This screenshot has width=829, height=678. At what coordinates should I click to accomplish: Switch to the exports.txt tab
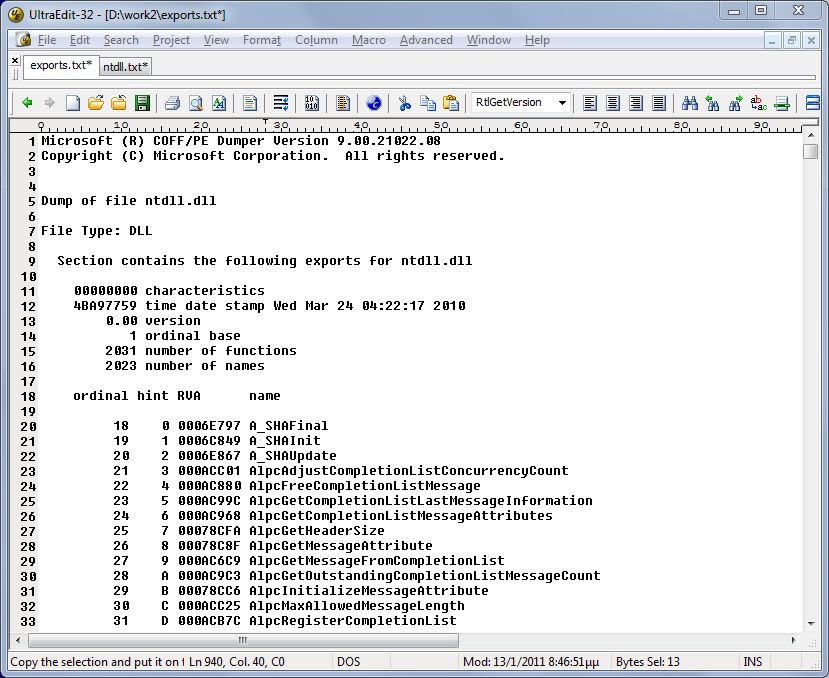click(x=61, y=65)
